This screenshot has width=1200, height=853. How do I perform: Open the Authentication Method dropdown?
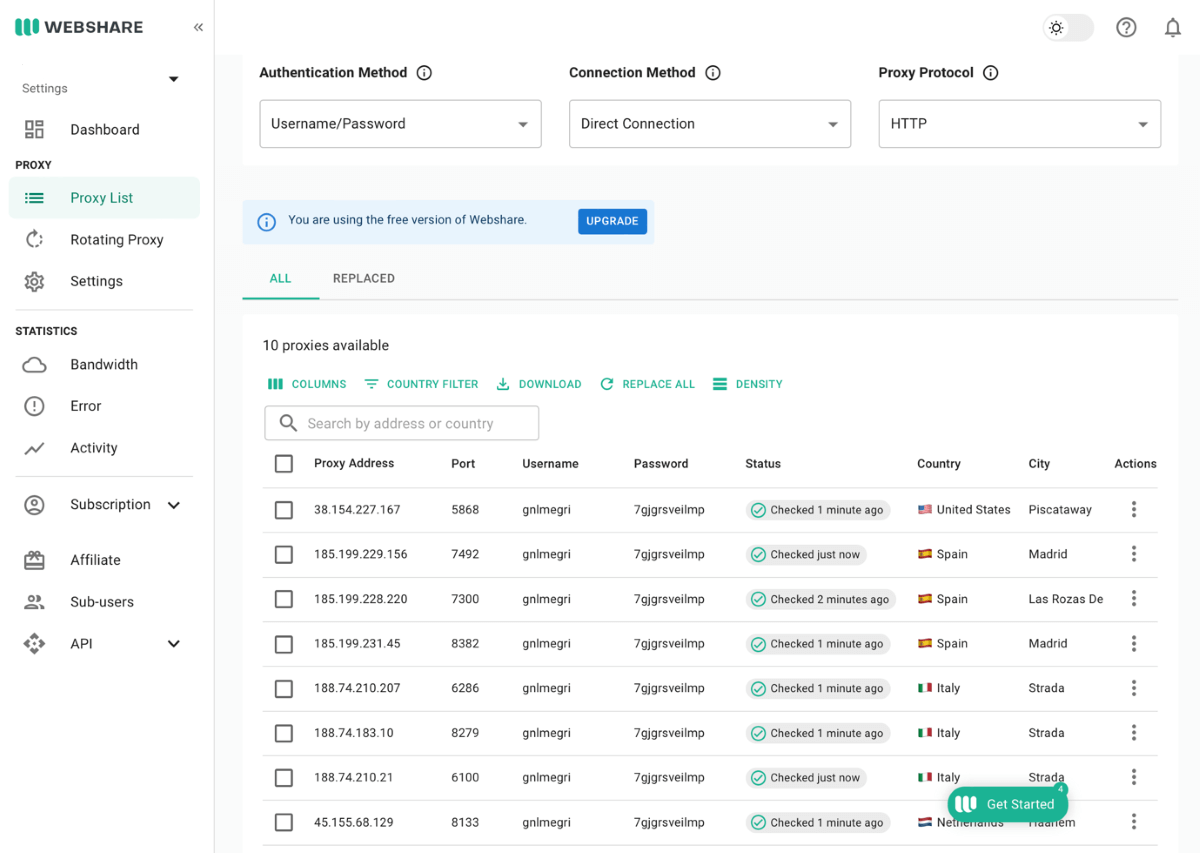[400, 123]
